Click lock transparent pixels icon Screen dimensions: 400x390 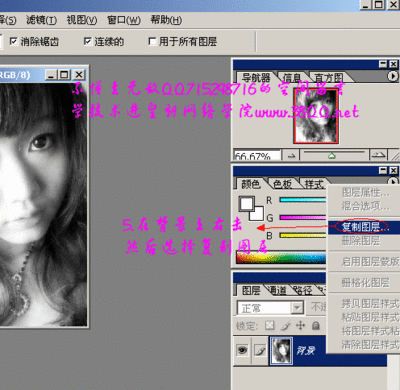[269, 325]
